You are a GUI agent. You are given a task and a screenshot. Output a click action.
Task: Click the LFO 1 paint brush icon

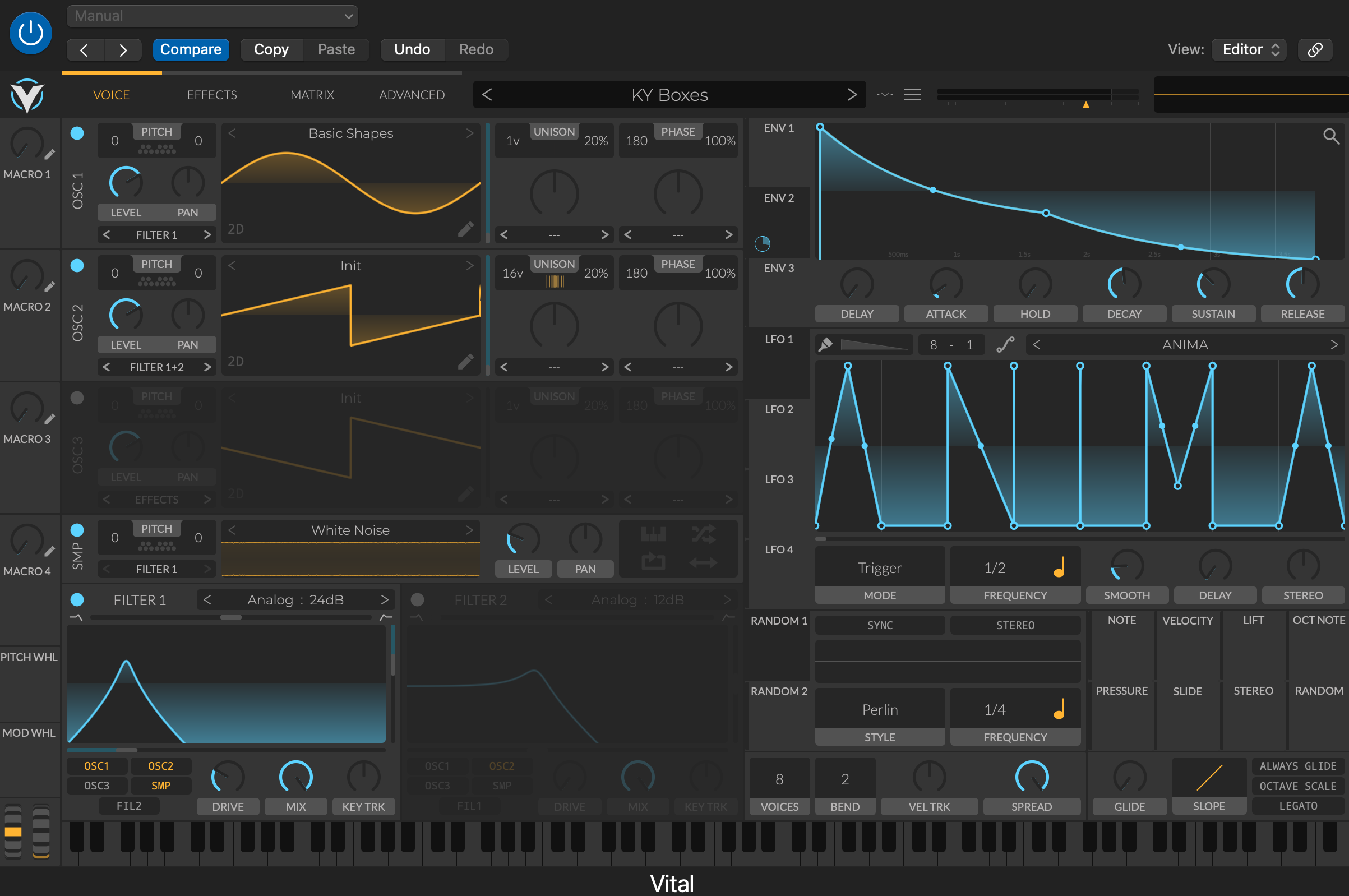pyautogui.click(x=825, y=345)
